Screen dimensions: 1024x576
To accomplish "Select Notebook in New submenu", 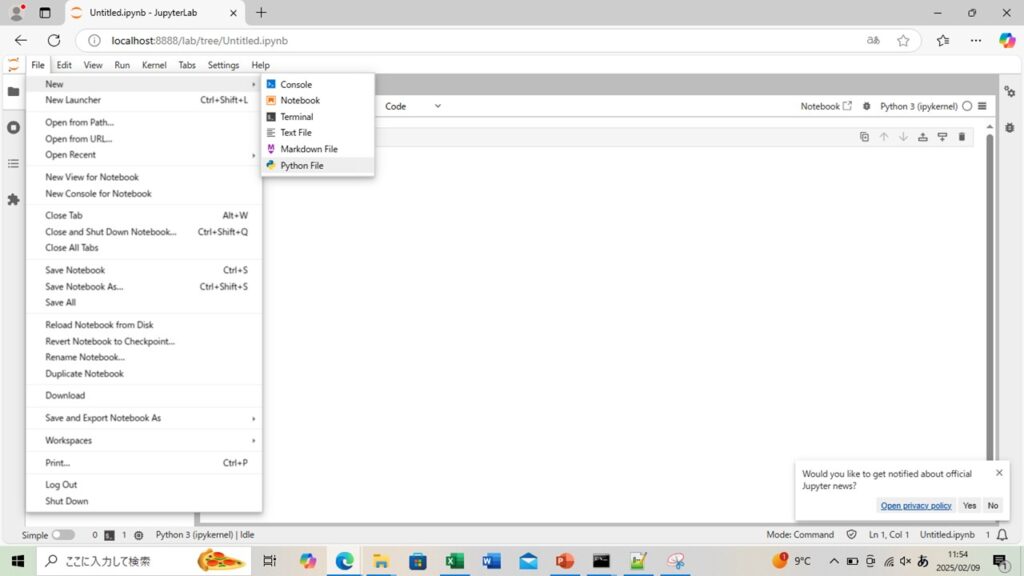I will coord(318,101).
